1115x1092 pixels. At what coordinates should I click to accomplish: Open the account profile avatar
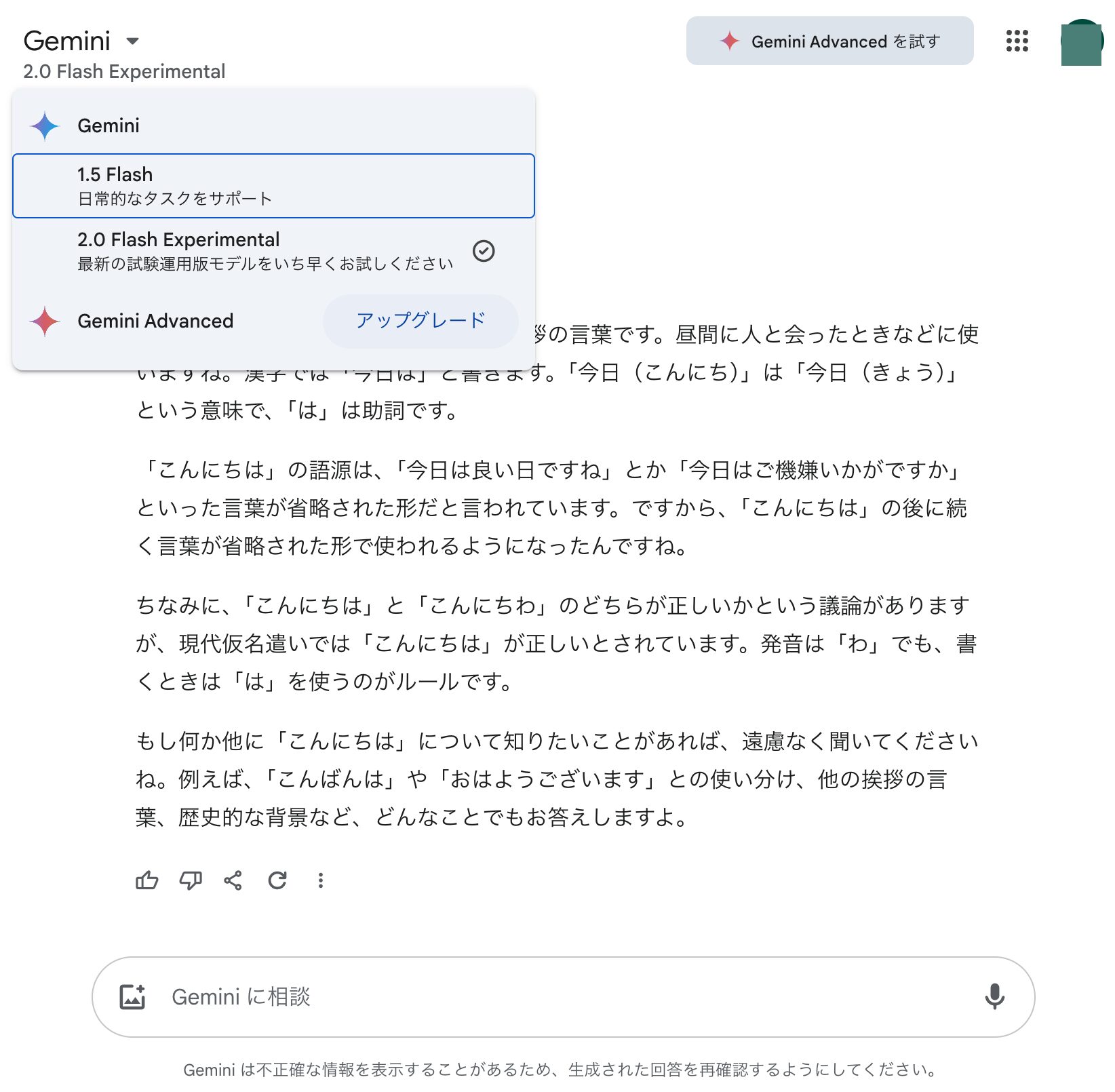point(1081,41)
